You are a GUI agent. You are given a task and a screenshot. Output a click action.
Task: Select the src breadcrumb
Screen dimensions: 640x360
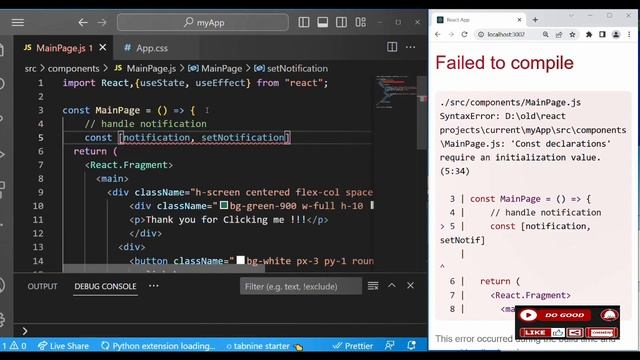(x=30, y=69)
